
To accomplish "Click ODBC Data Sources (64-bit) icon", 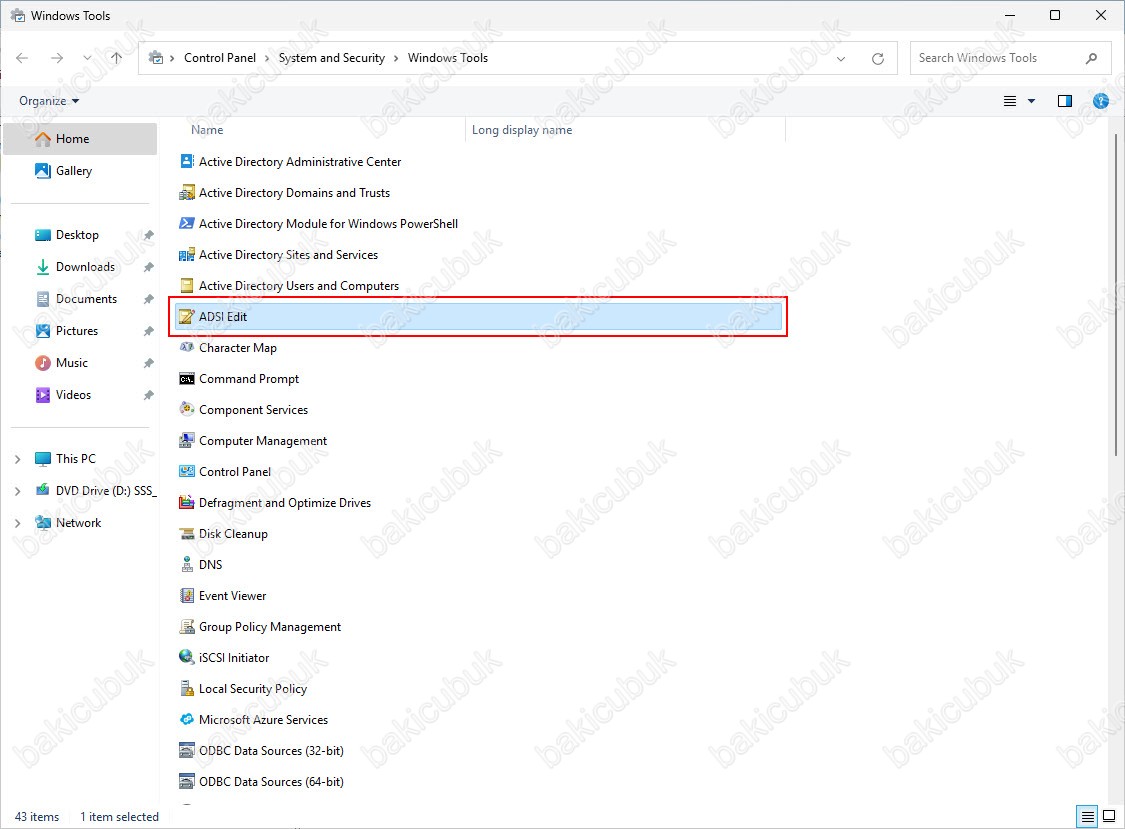I will 187,781.
